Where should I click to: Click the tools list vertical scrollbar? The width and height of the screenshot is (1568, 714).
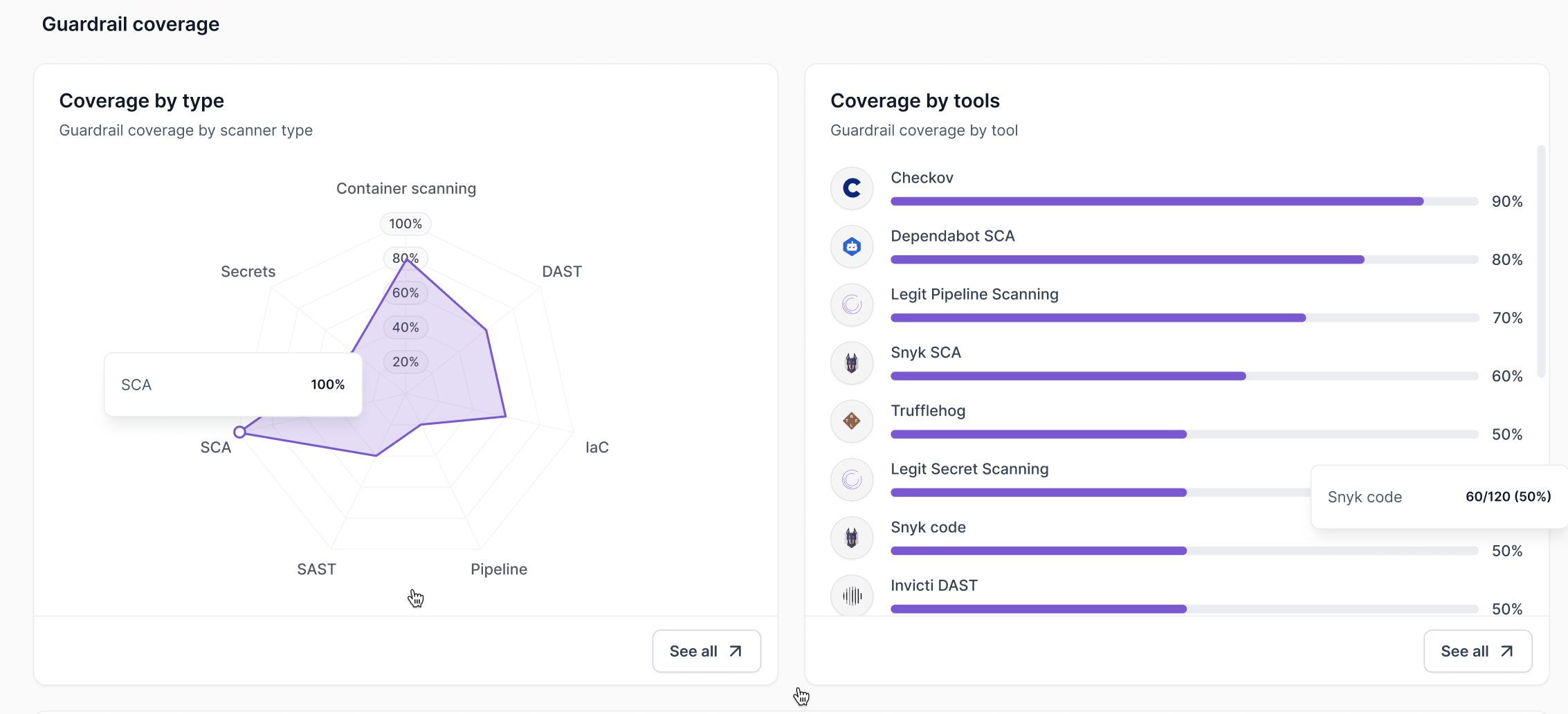[1541, 262]
